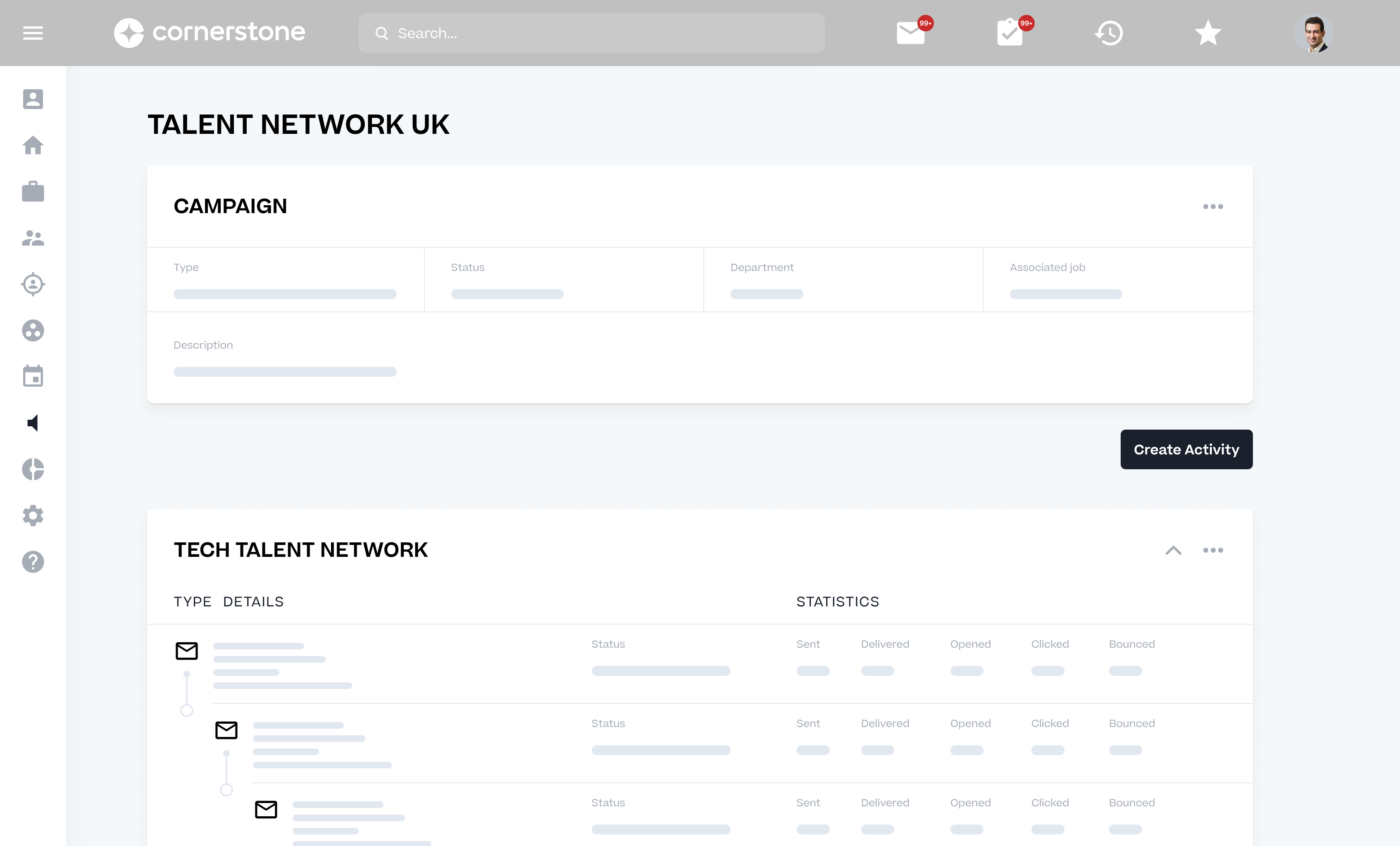
Task: Click the help question mark icon
Action: [33, 561]
